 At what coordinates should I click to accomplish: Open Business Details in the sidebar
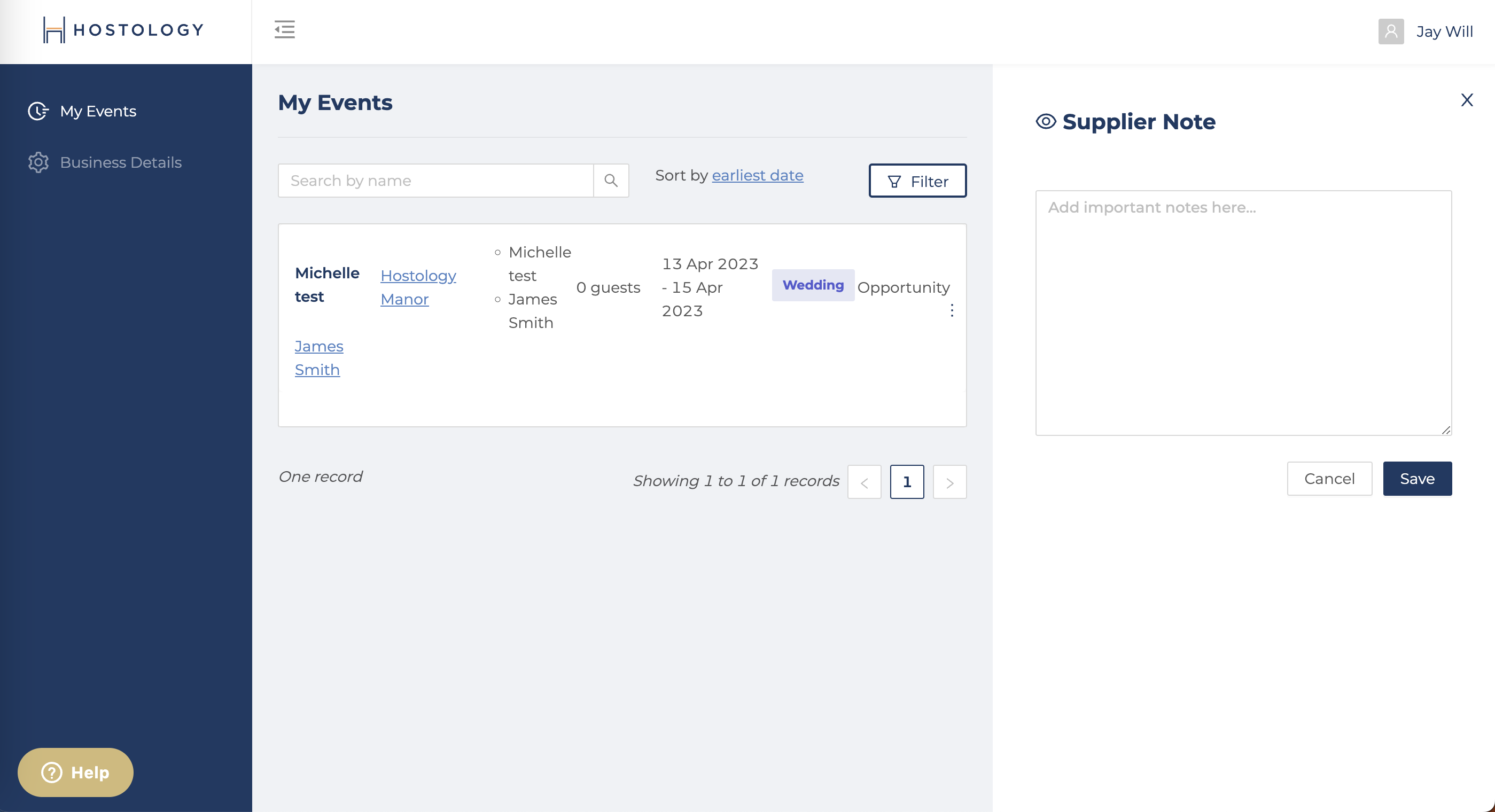coord(120,162)
